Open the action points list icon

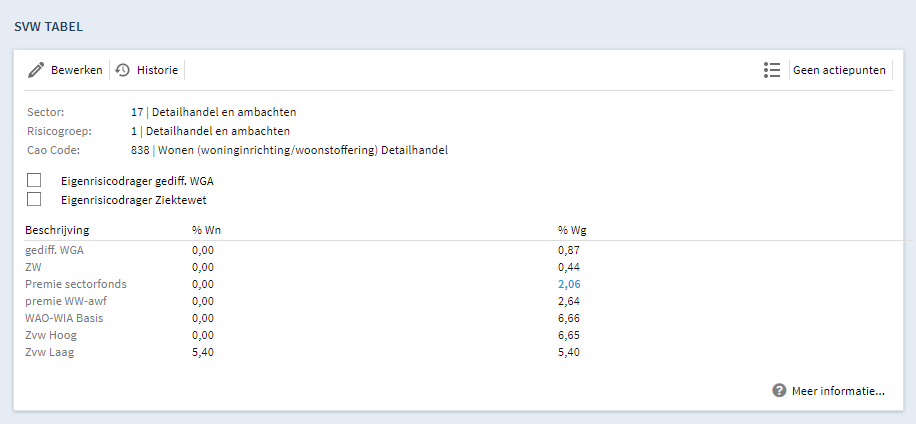click(772, 70)
